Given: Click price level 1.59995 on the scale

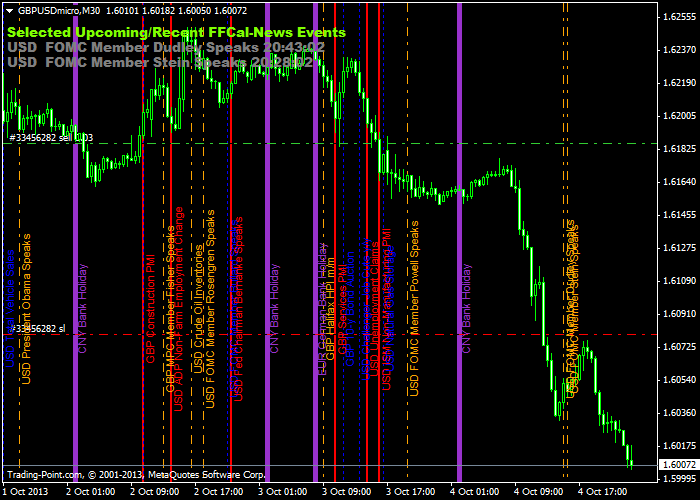Looking at the screenshot, I should (x=679, y=479).
